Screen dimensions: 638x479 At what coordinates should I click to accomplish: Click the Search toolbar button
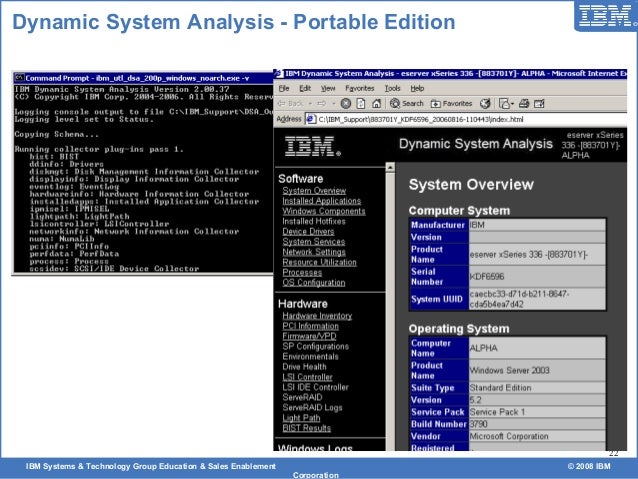(x=406, y=104)
